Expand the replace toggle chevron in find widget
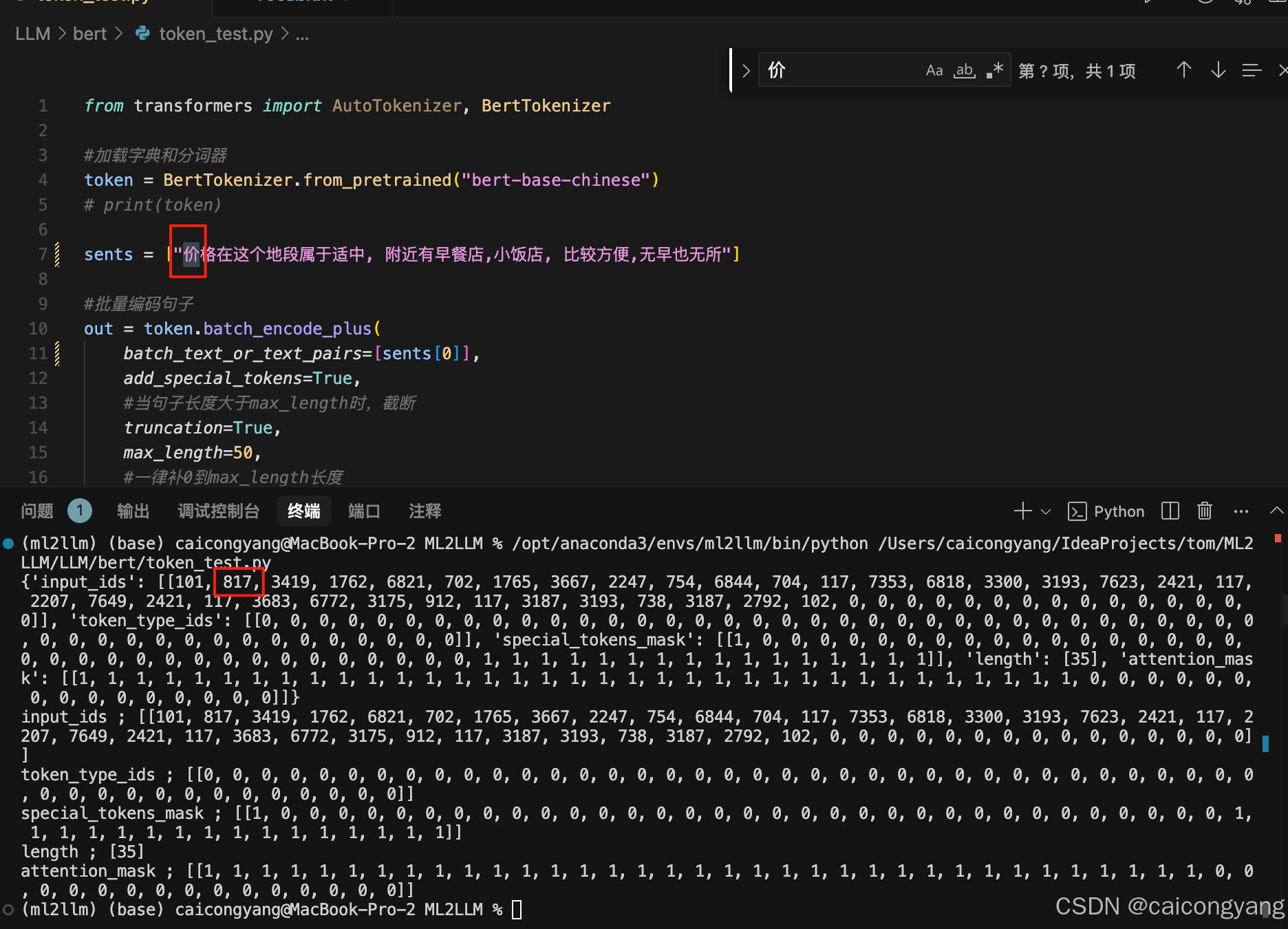This screenshot has height=929, width=1288. tap(746, 70)
